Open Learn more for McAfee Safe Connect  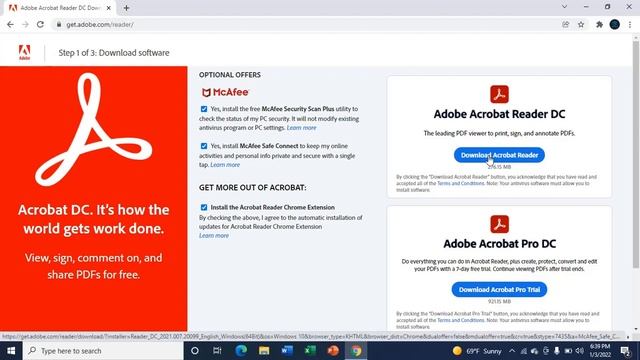coord(225,165)
